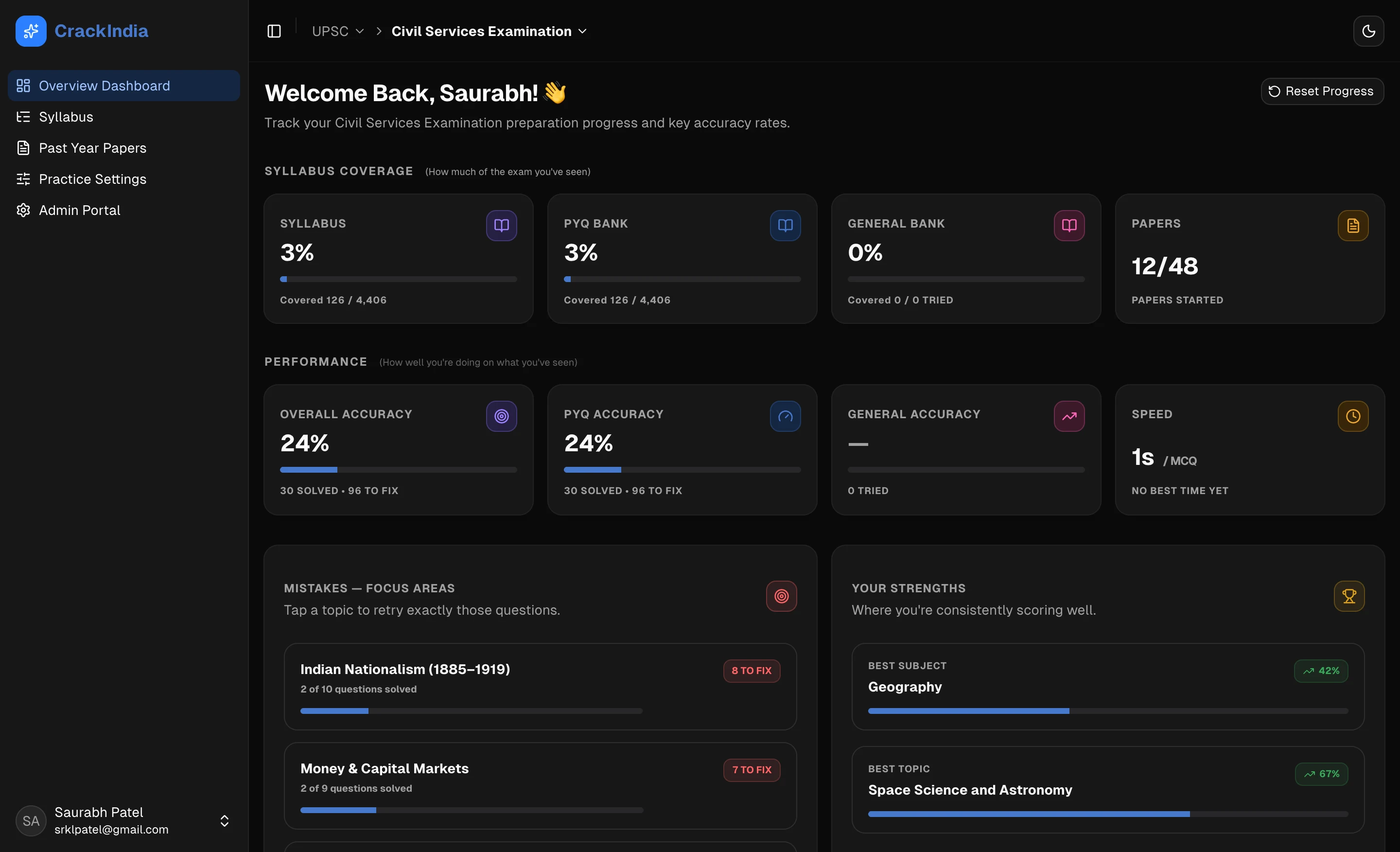1400x852 pixels.
Task: Toggle the sidebar panel icon
Action: click(274, 31)
